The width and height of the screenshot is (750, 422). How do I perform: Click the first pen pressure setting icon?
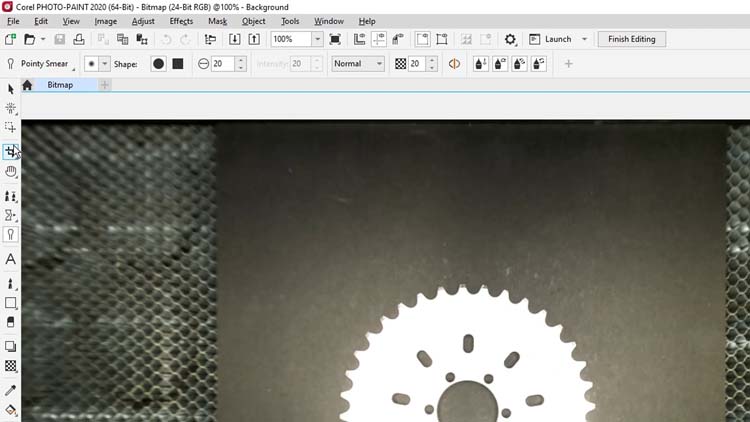click(481, 64)
